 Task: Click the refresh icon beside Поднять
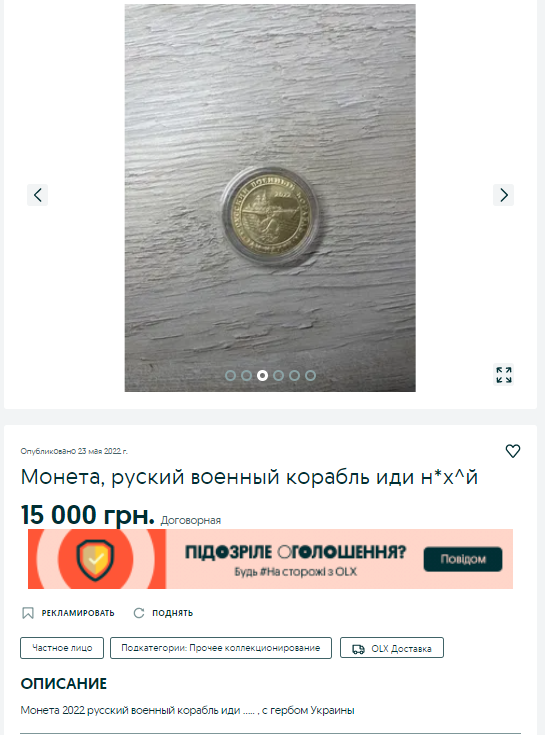pos(139,613)
